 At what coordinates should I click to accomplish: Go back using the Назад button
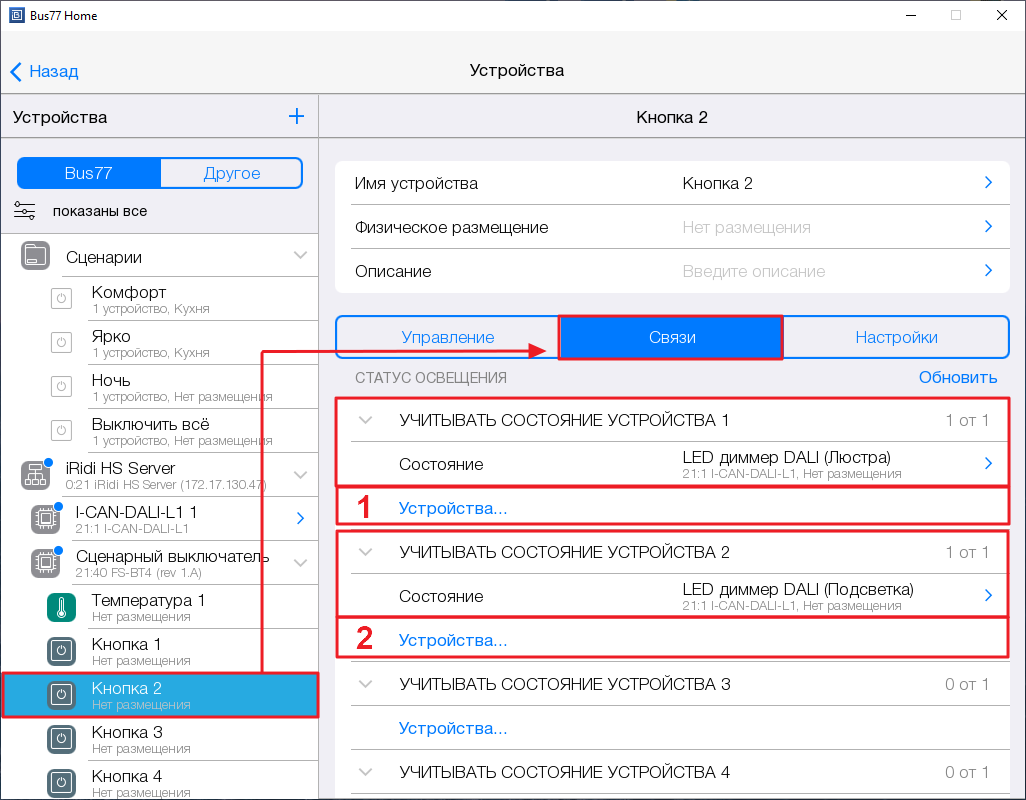44,71
